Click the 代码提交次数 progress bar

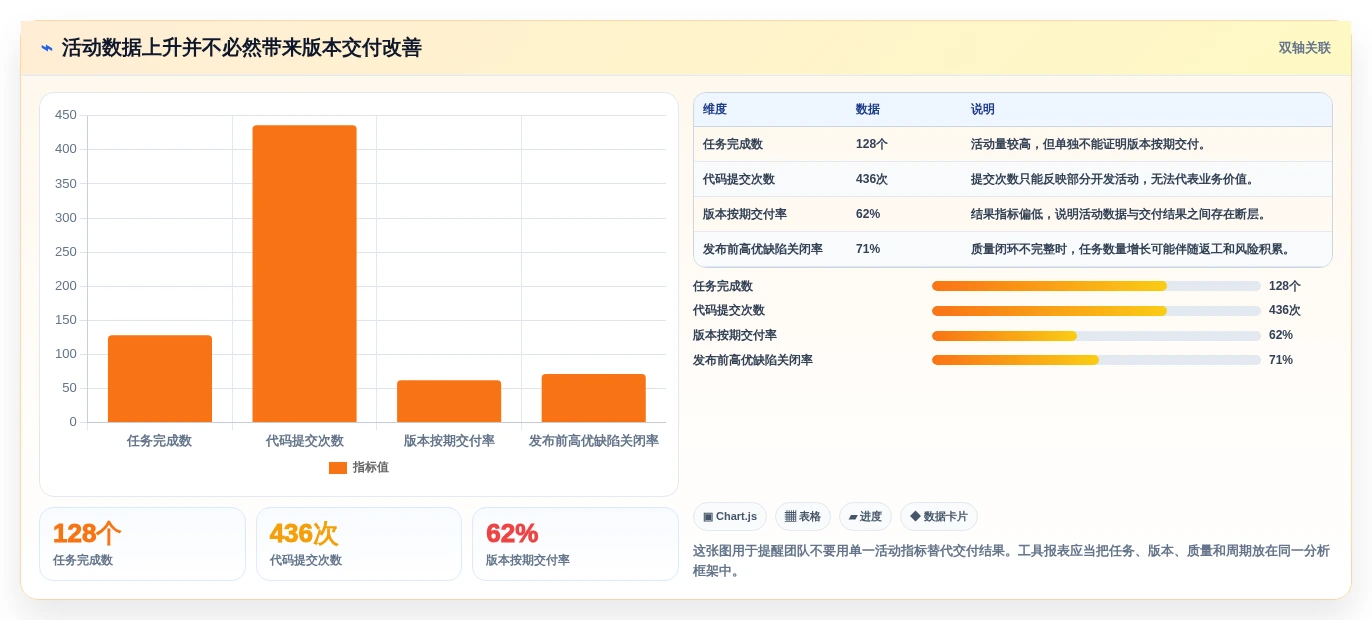1096,311
